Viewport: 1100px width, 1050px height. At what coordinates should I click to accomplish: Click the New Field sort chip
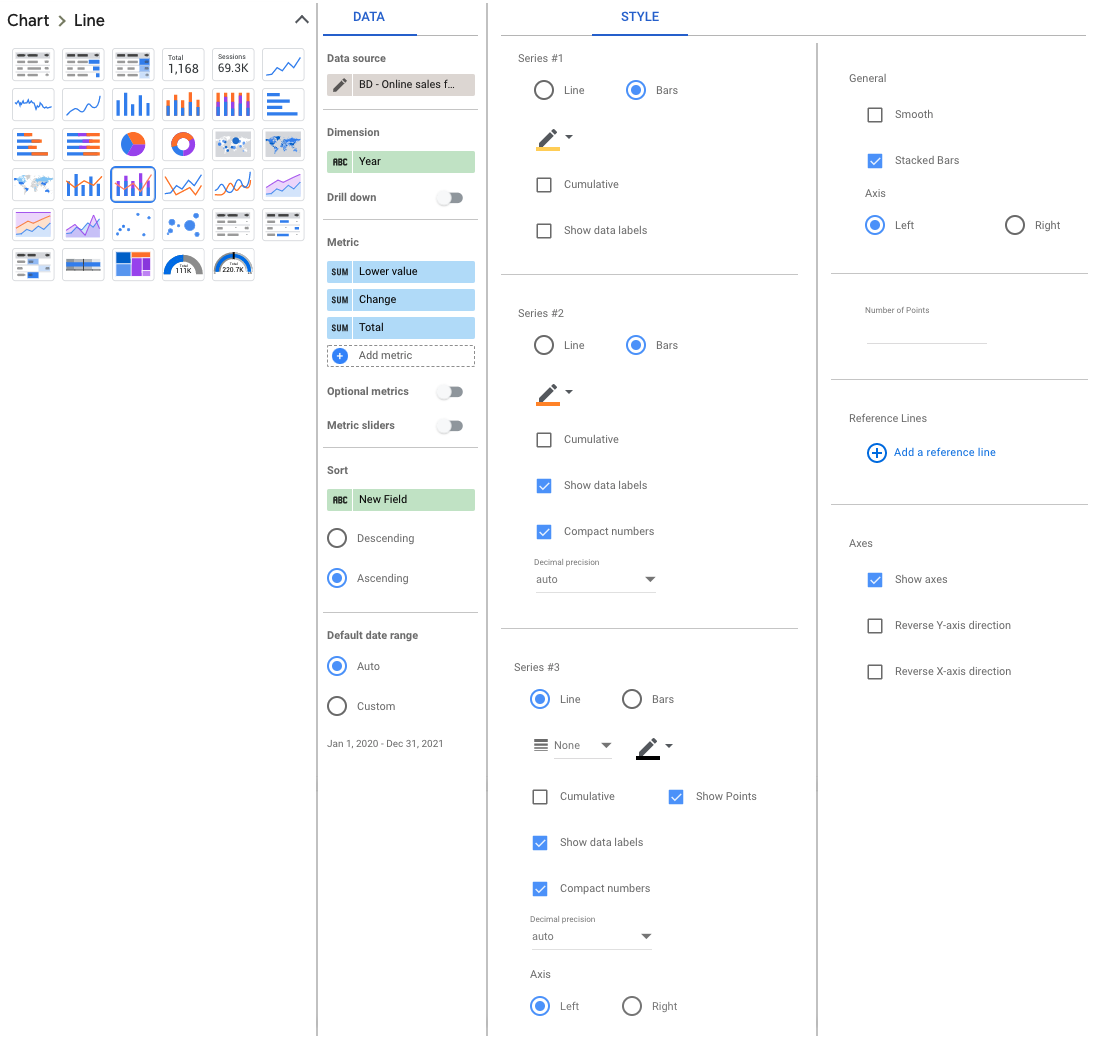401,499
